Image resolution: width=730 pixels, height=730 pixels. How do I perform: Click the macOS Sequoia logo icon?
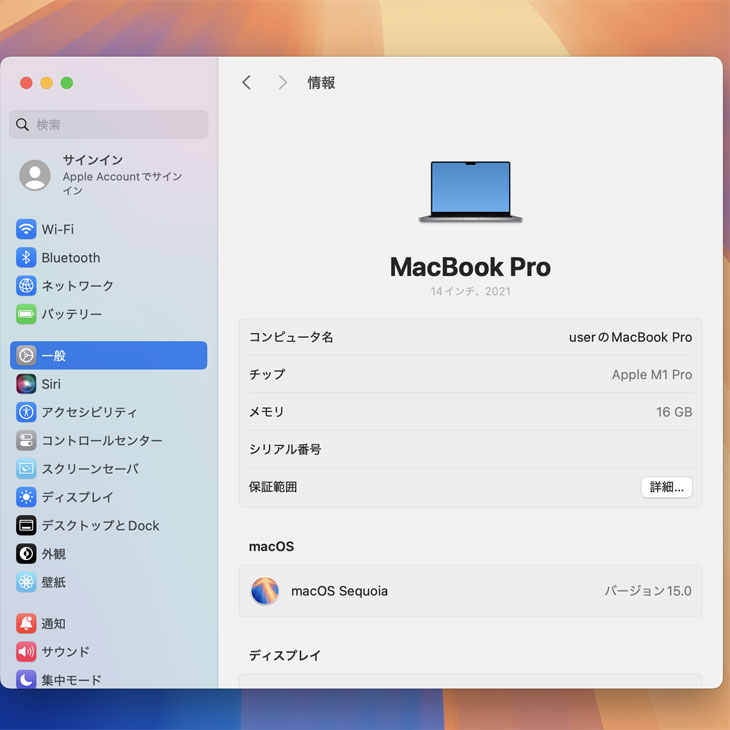[x=265, y=591]
